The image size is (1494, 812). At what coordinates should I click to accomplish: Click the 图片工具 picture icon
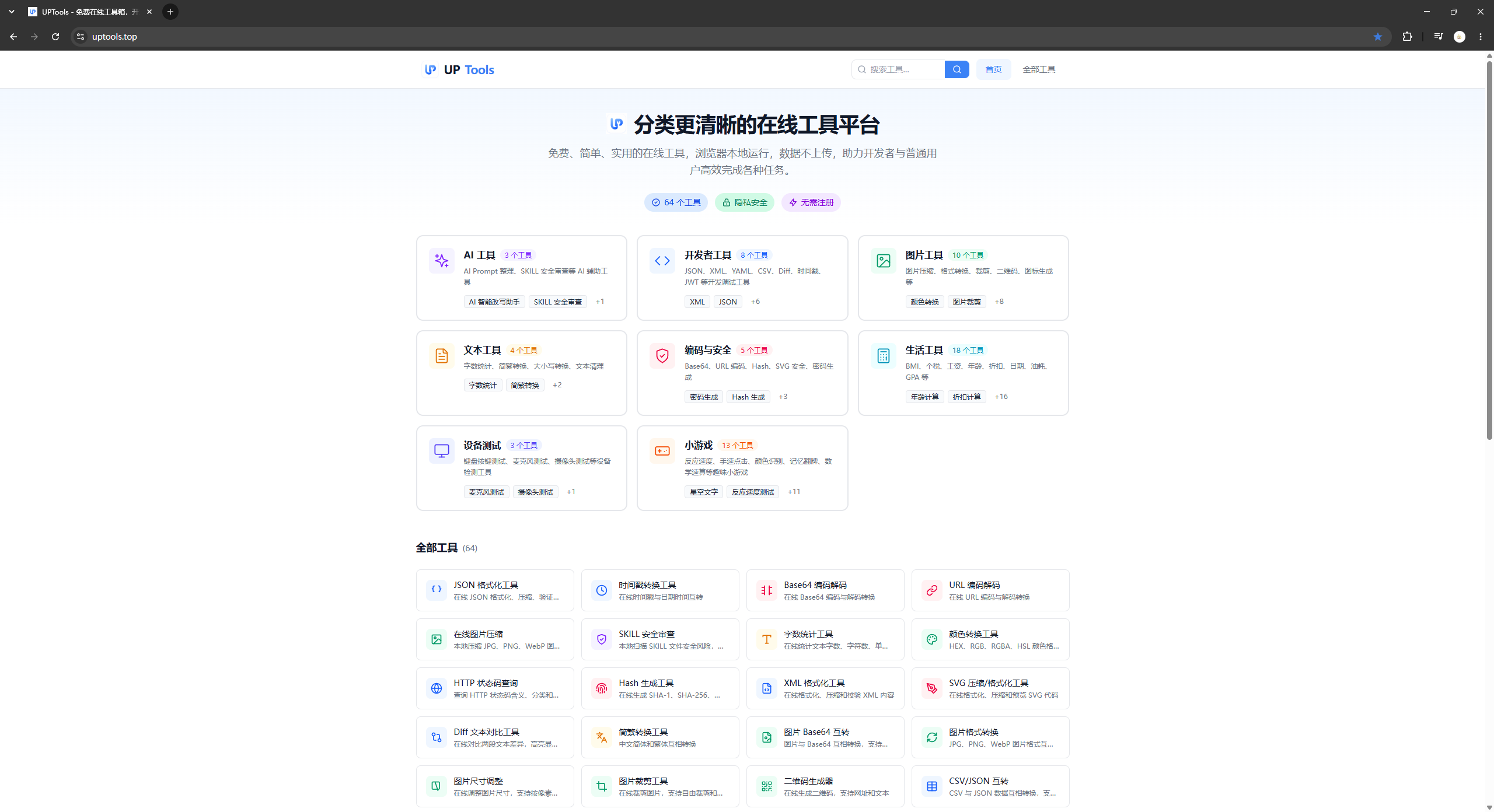[x=883, y=261]
